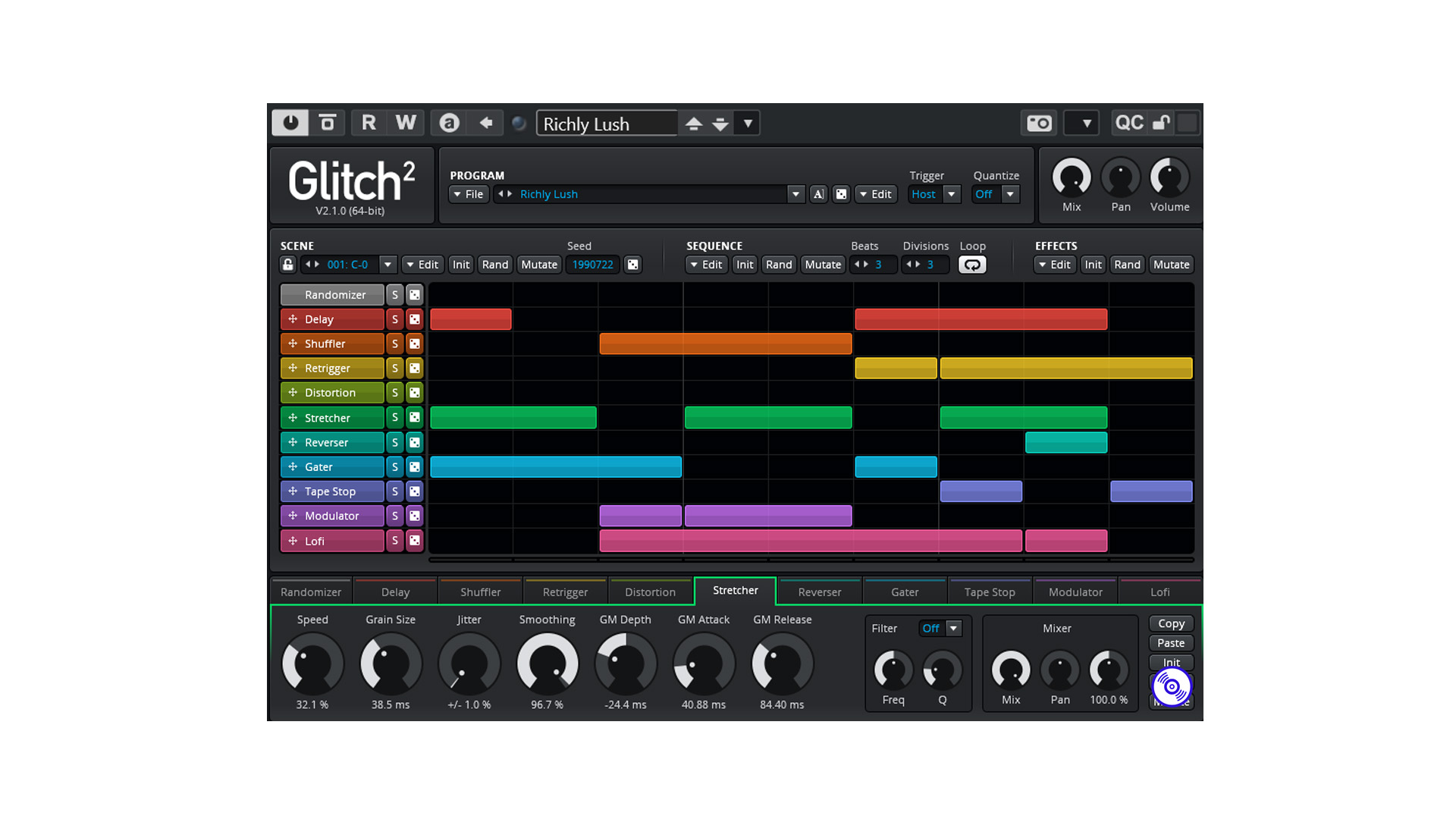Open the Richly Lush program dropdown arrow

pos(795,194)
